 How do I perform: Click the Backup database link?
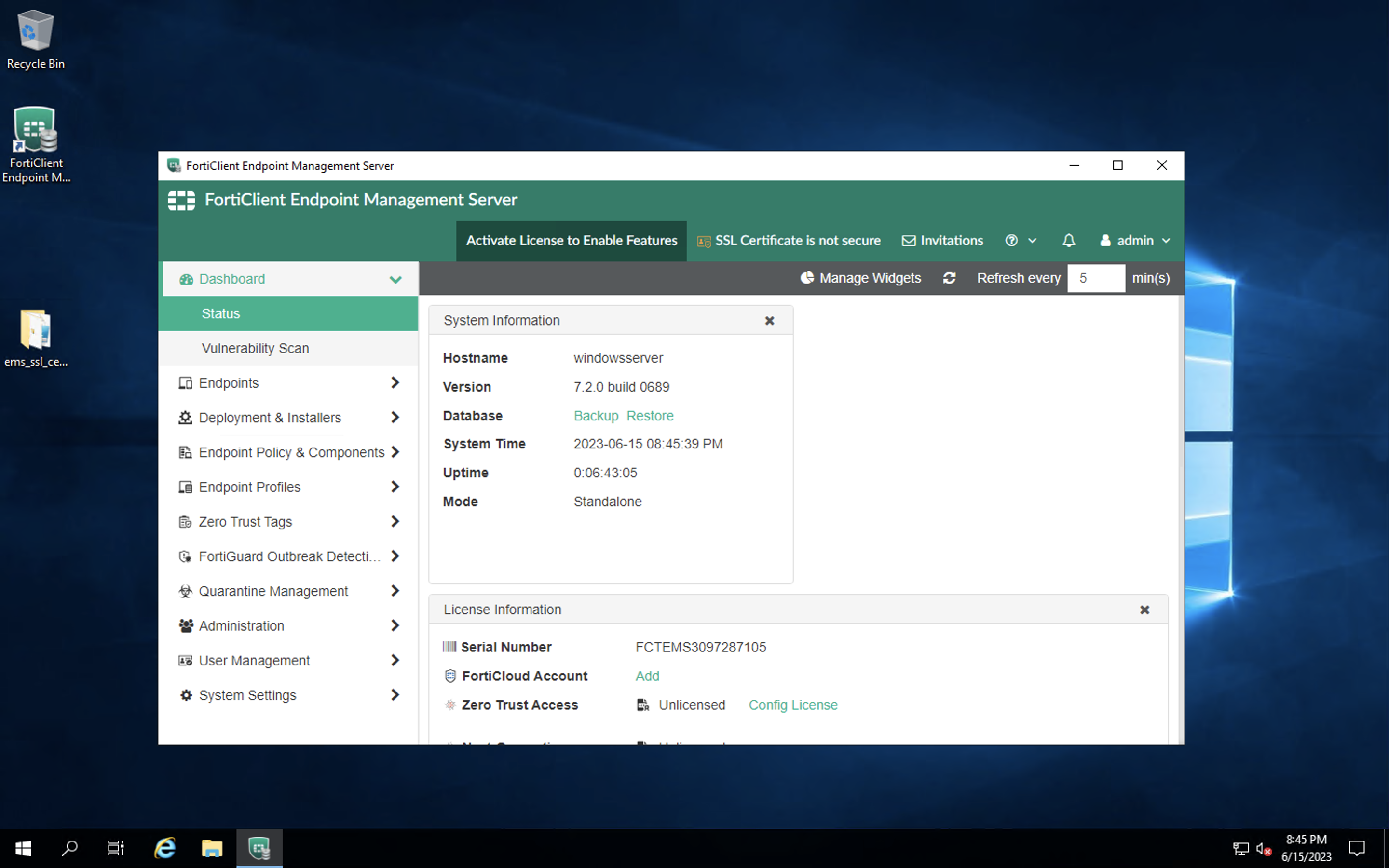(x=596, y=416)
